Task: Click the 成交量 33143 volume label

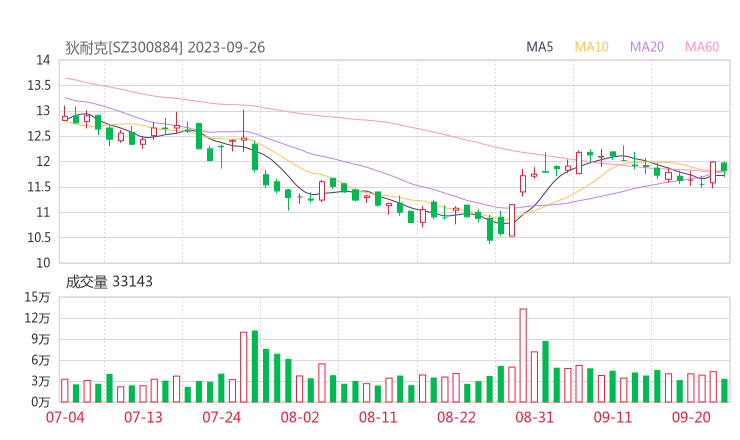Action: click(109, 282)
